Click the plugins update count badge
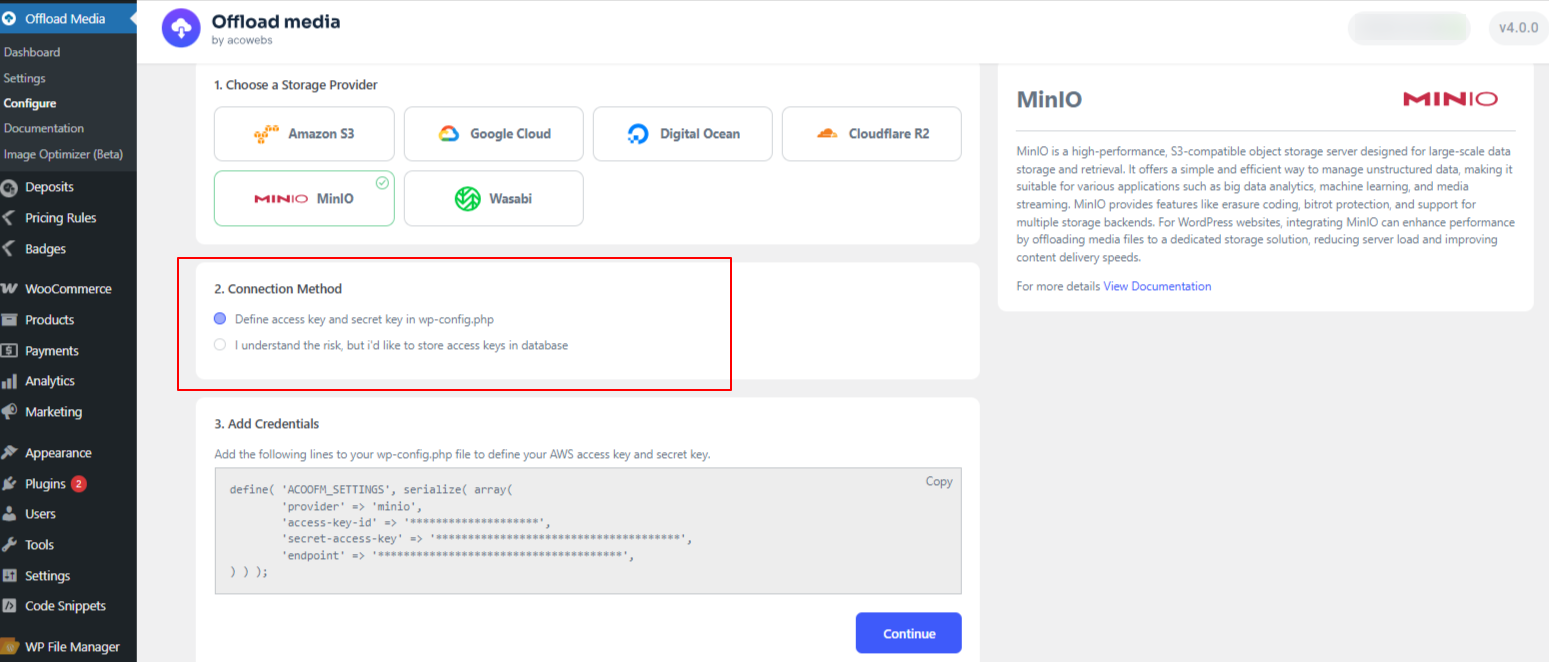The image size is (1549, 662). [79, 484]
